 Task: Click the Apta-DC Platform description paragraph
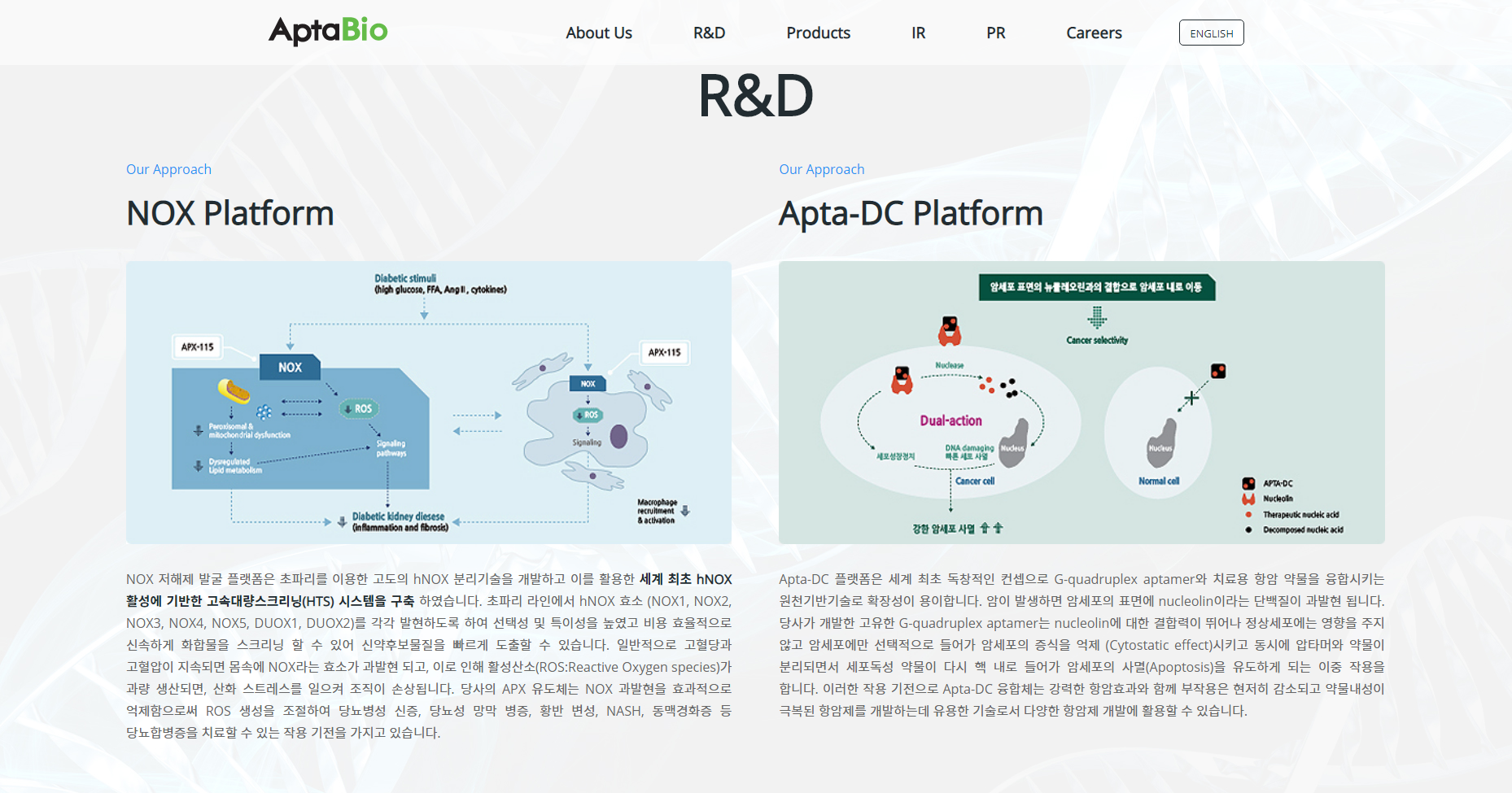tap(1082, 645)
